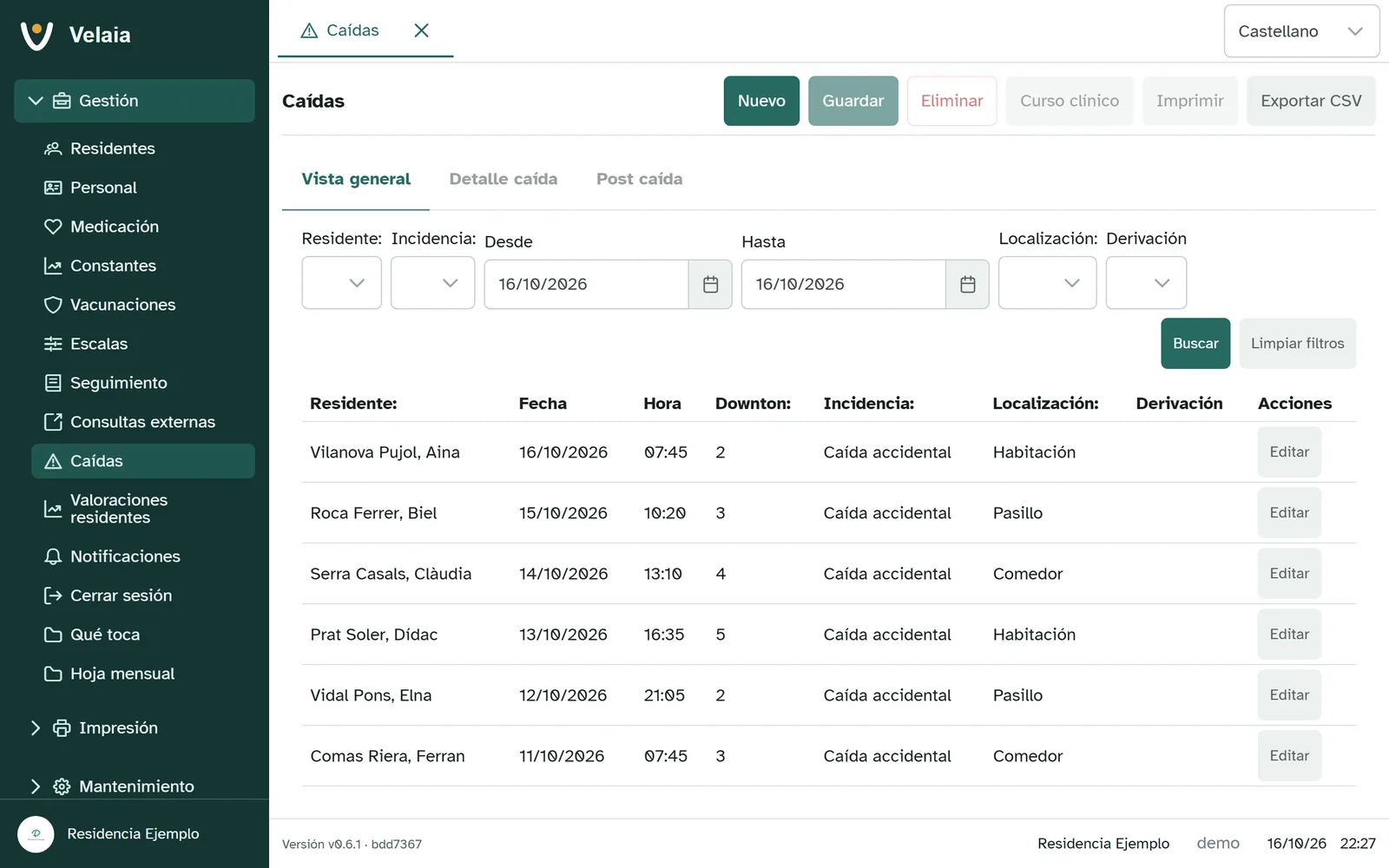
Task: Open Desde date calendar picker
Action: click(710, 284)
